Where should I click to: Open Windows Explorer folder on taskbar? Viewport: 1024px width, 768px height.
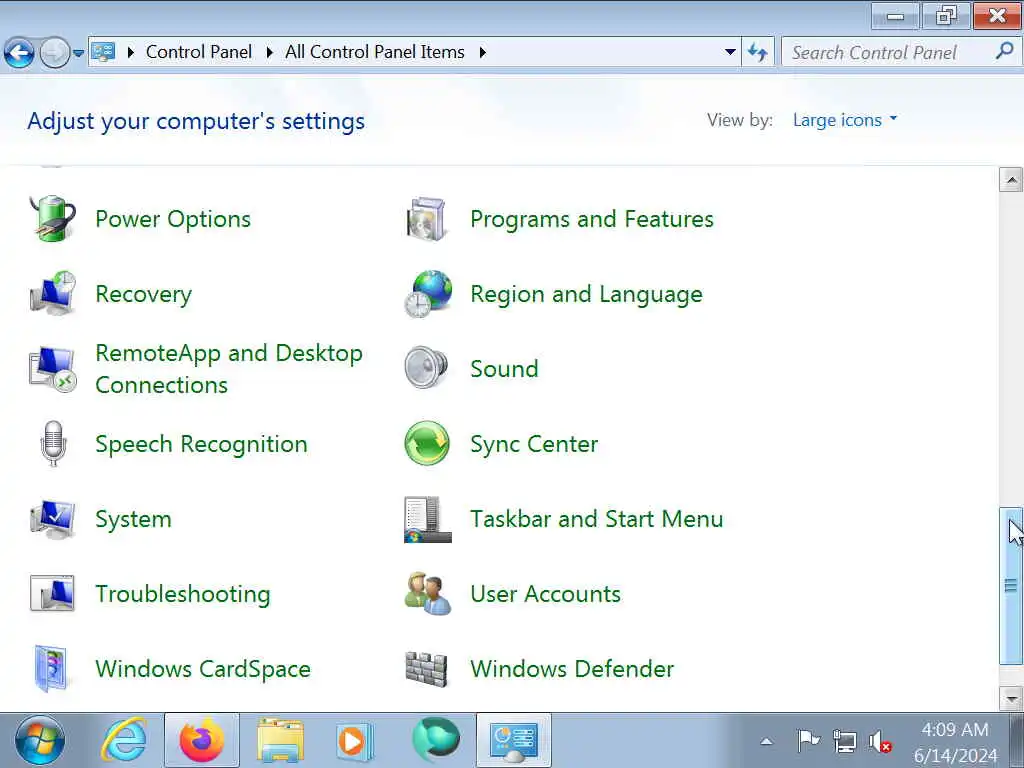click(x=280, y=740)
